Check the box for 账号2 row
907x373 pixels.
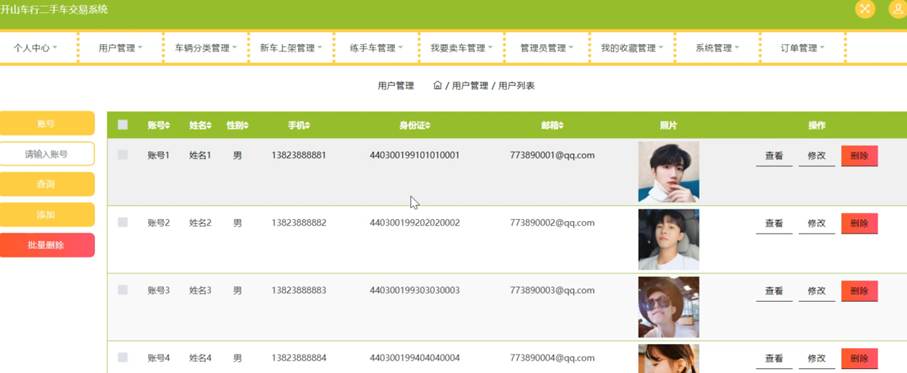tap(123, 223)
